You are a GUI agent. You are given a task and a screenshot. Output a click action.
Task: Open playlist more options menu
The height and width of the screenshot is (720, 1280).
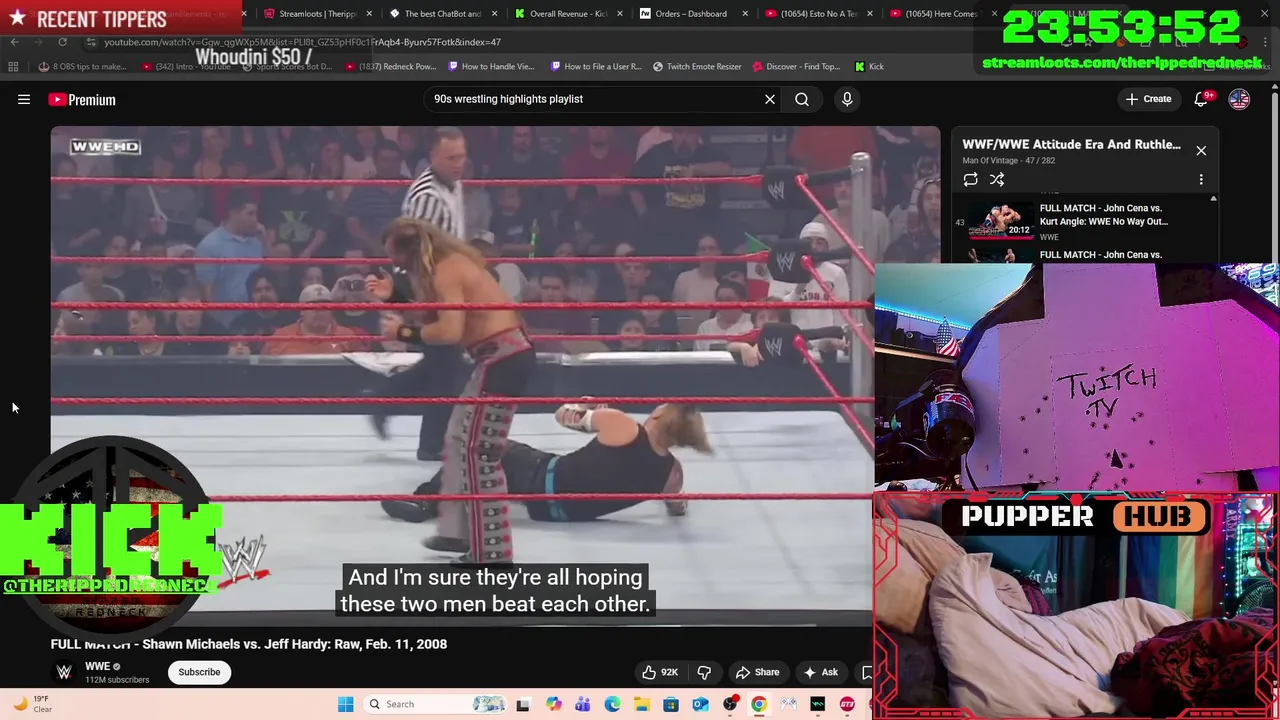[1201, 179]
